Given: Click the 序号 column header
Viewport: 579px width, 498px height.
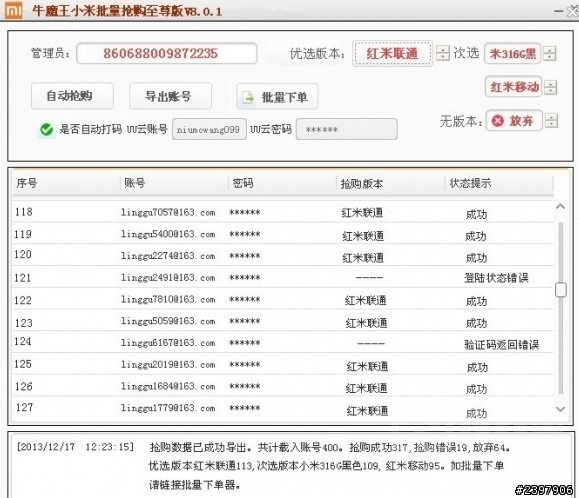Looking at the screenshot, I should click(26, 183).
